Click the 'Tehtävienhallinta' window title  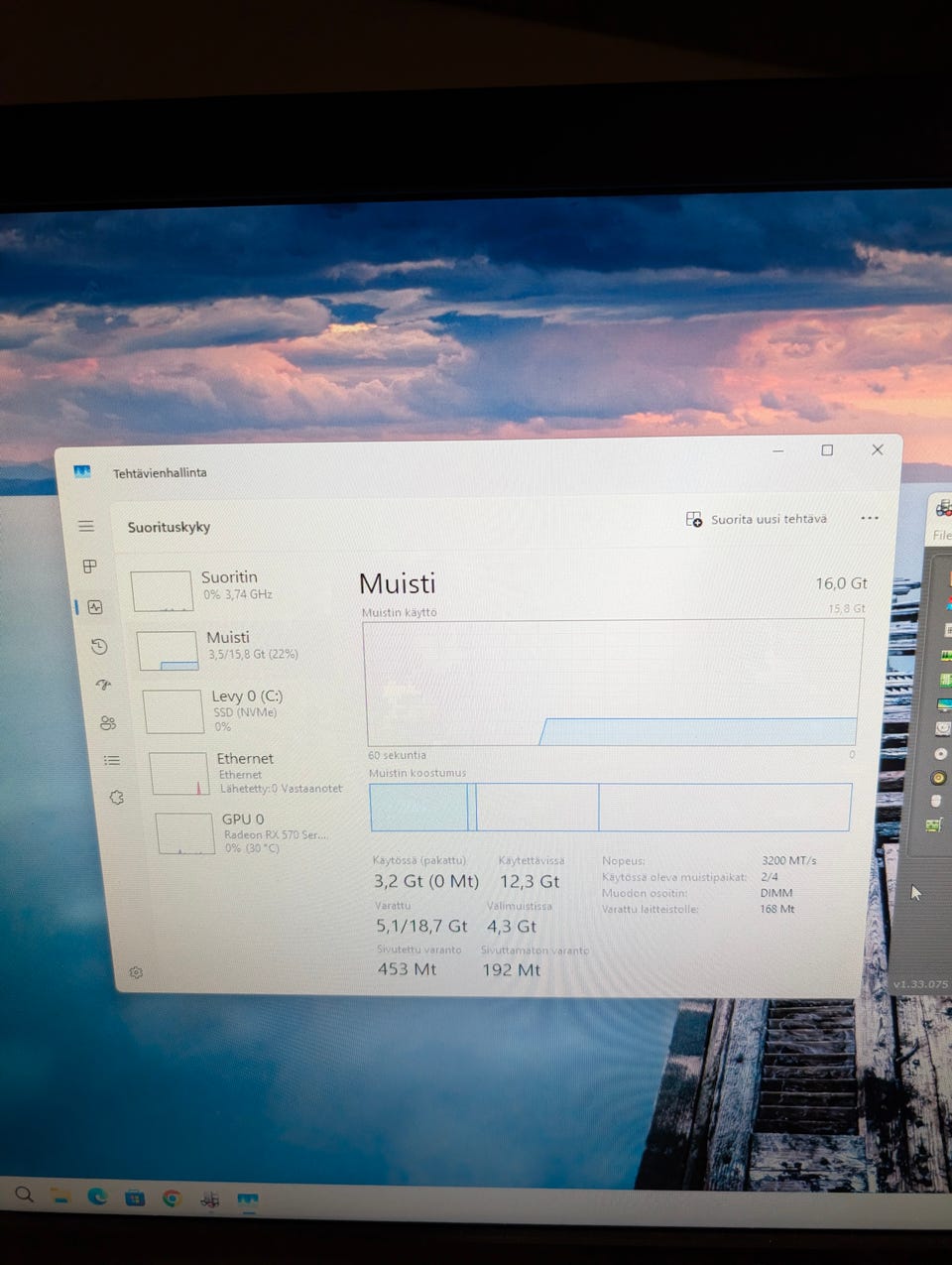[x=160, y=473]
